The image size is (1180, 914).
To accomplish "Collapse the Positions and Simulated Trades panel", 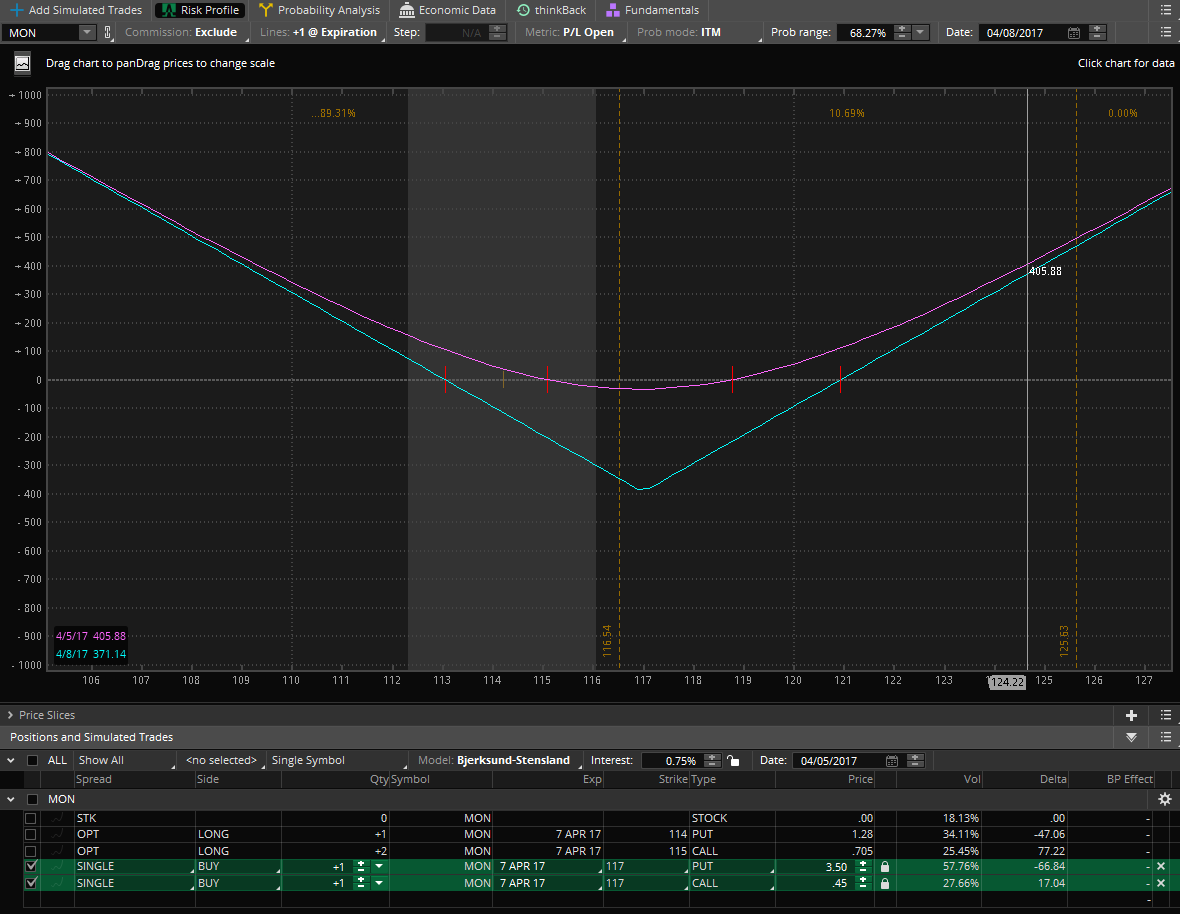I will tap(1131, 737).
